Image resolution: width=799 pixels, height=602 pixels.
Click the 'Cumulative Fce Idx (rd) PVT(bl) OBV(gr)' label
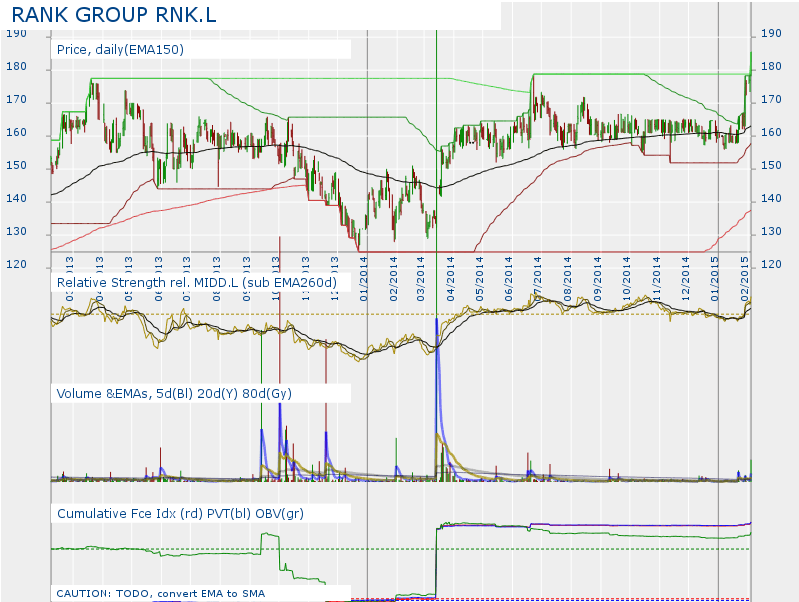tap(180, 513)
